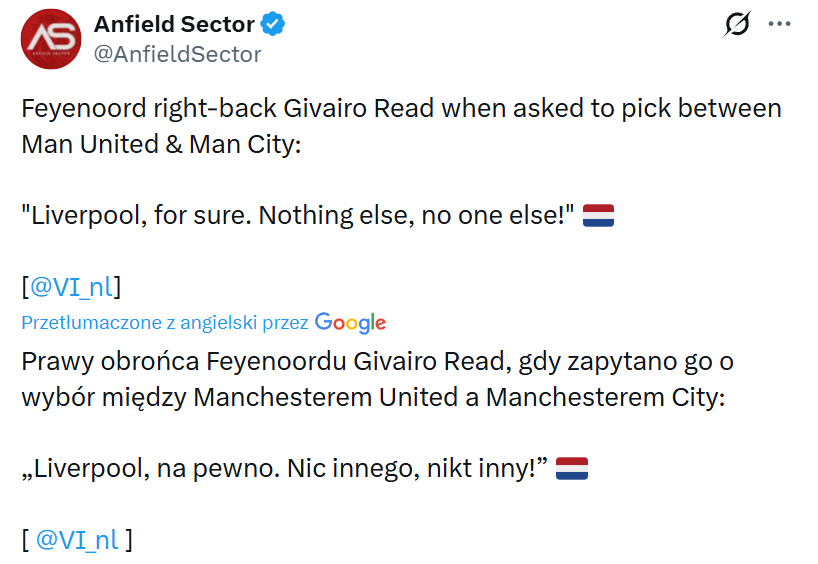Open the Grok icon next to the tweet header

[737, 25]
